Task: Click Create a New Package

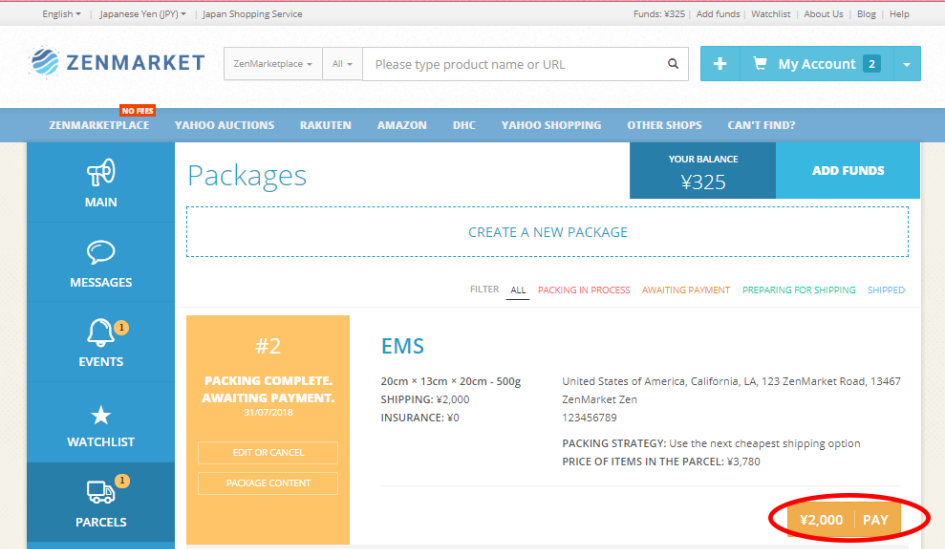Action: (547, 232)
